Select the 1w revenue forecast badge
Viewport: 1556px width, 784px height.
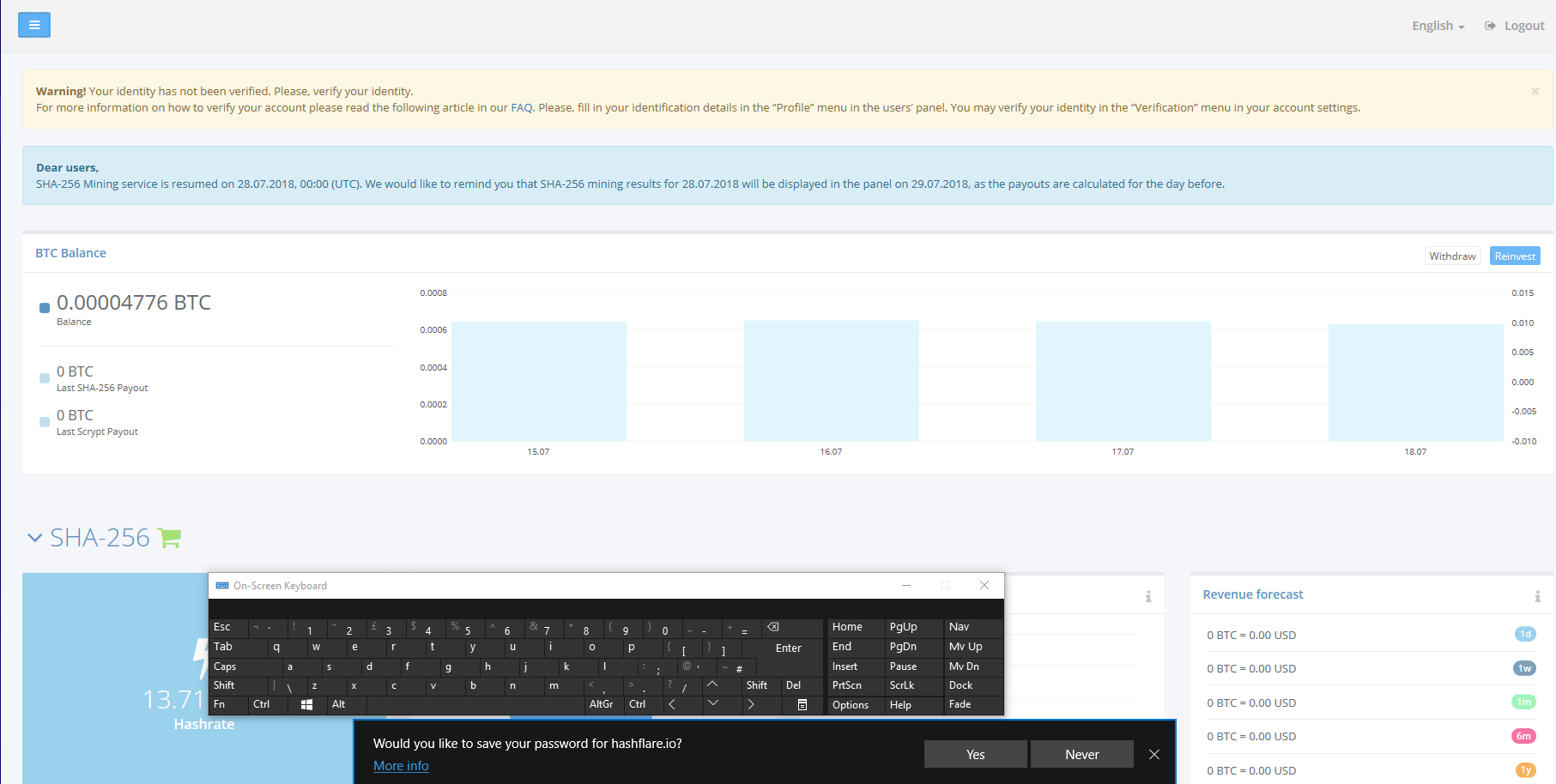(x=1524, y=668)
